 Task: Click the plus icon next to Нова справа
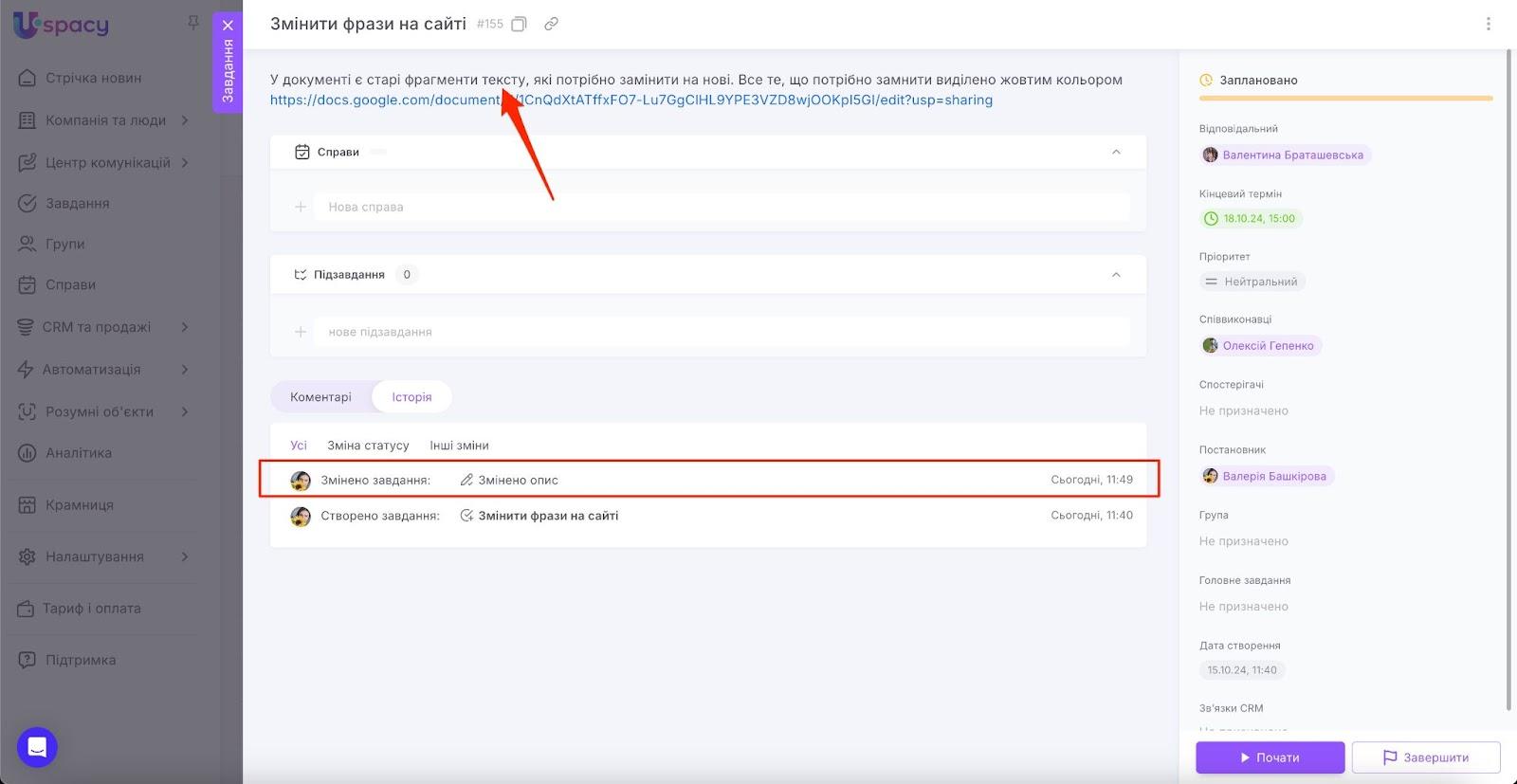coord(301,207)
